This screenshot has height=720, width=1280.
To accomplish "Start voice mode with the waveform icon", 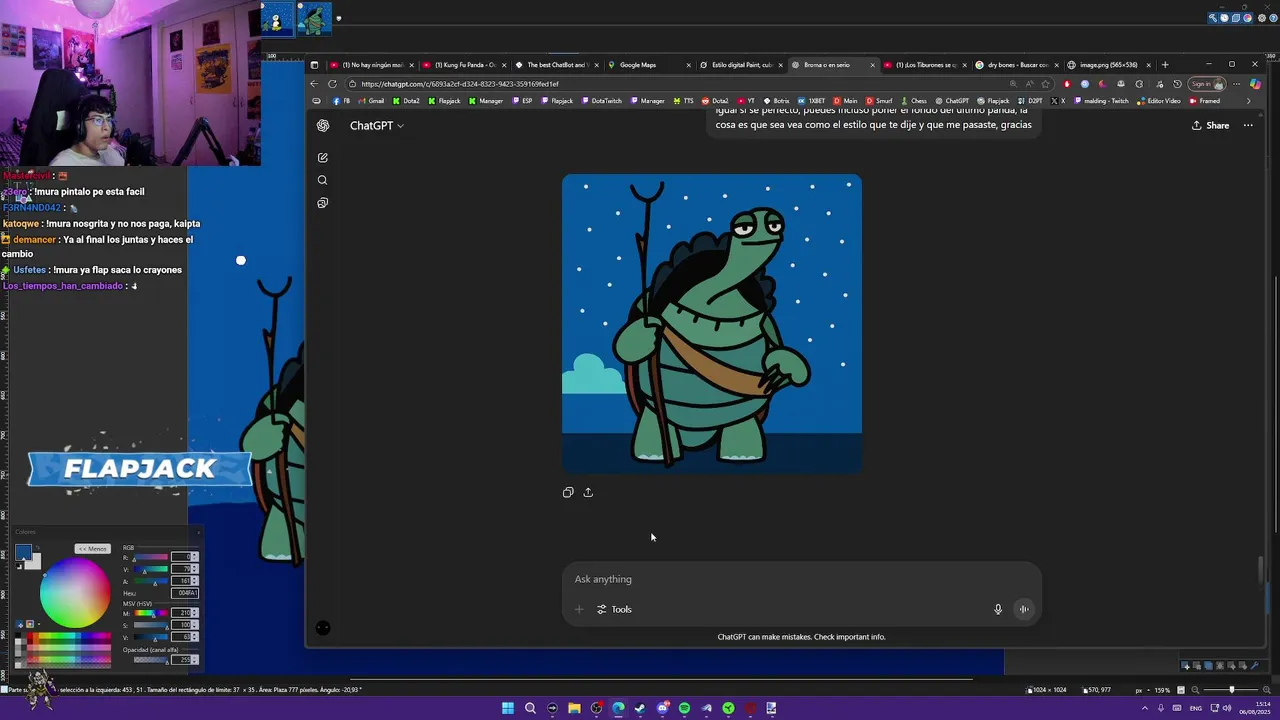I will pyautogui.click(x=1023, y=609).
